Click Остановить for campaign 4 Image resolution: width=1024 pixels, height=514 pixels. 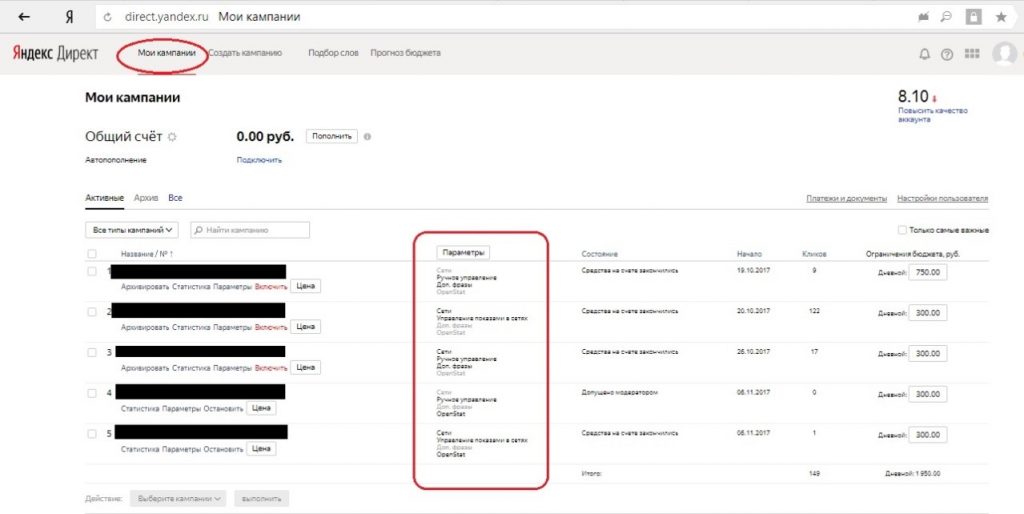pyautogui.click(x=223, y=409)
